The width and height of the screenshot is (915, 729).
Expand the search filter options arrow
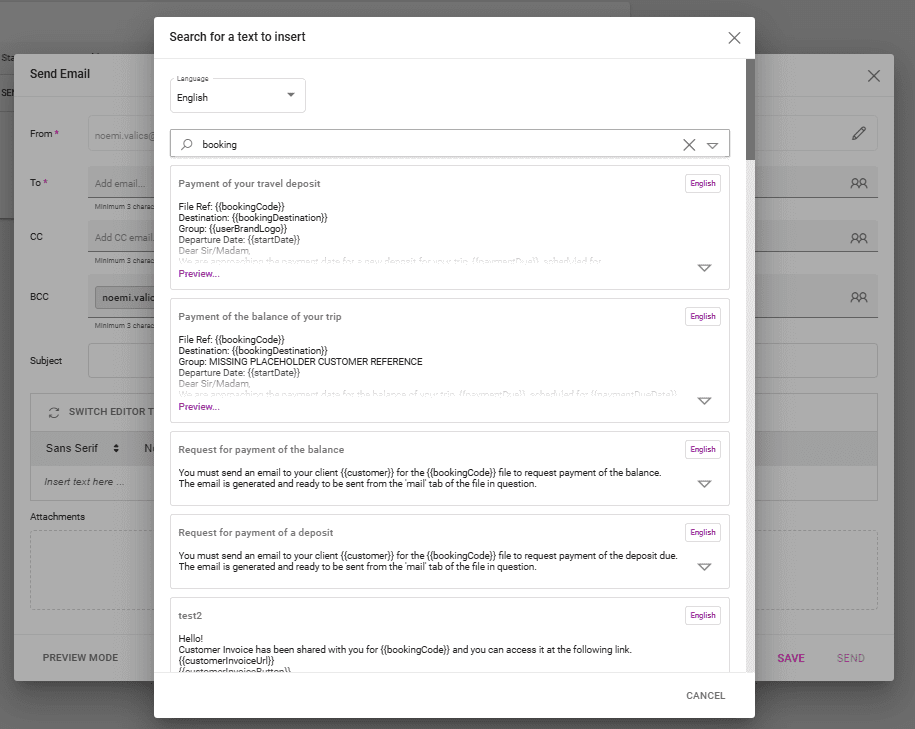click(712, 145)
